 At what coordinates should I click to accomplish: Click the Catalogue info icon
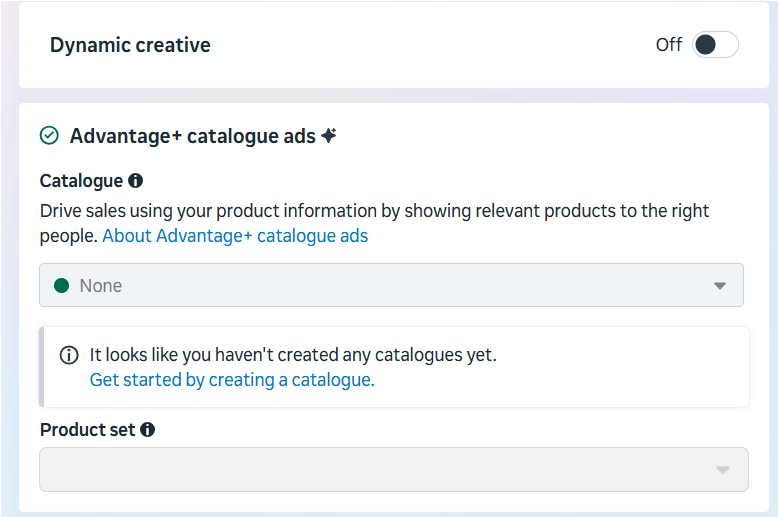pos(135,181)
